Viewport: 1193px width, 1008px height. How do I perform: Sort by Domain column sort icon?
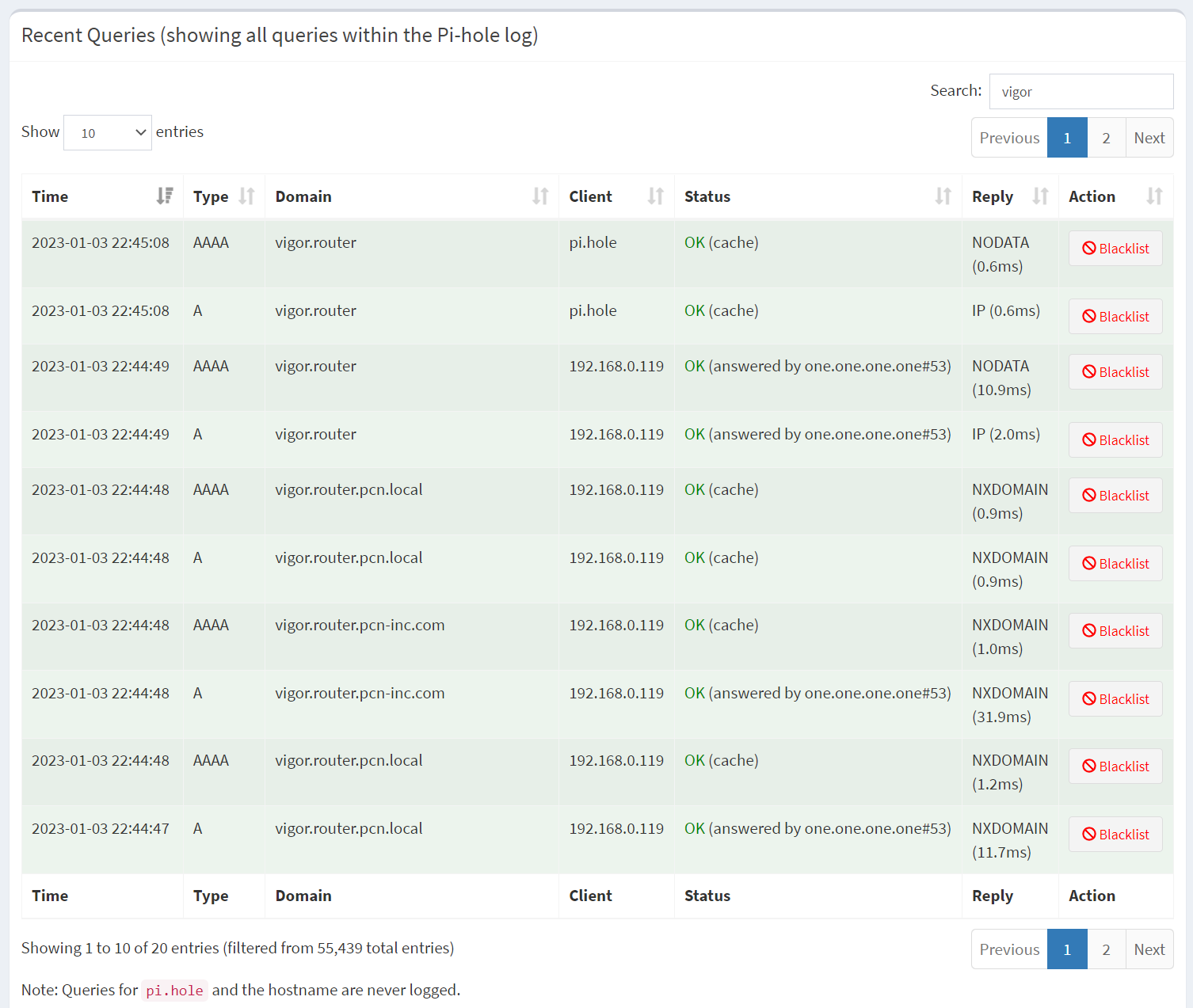[541, 196]
